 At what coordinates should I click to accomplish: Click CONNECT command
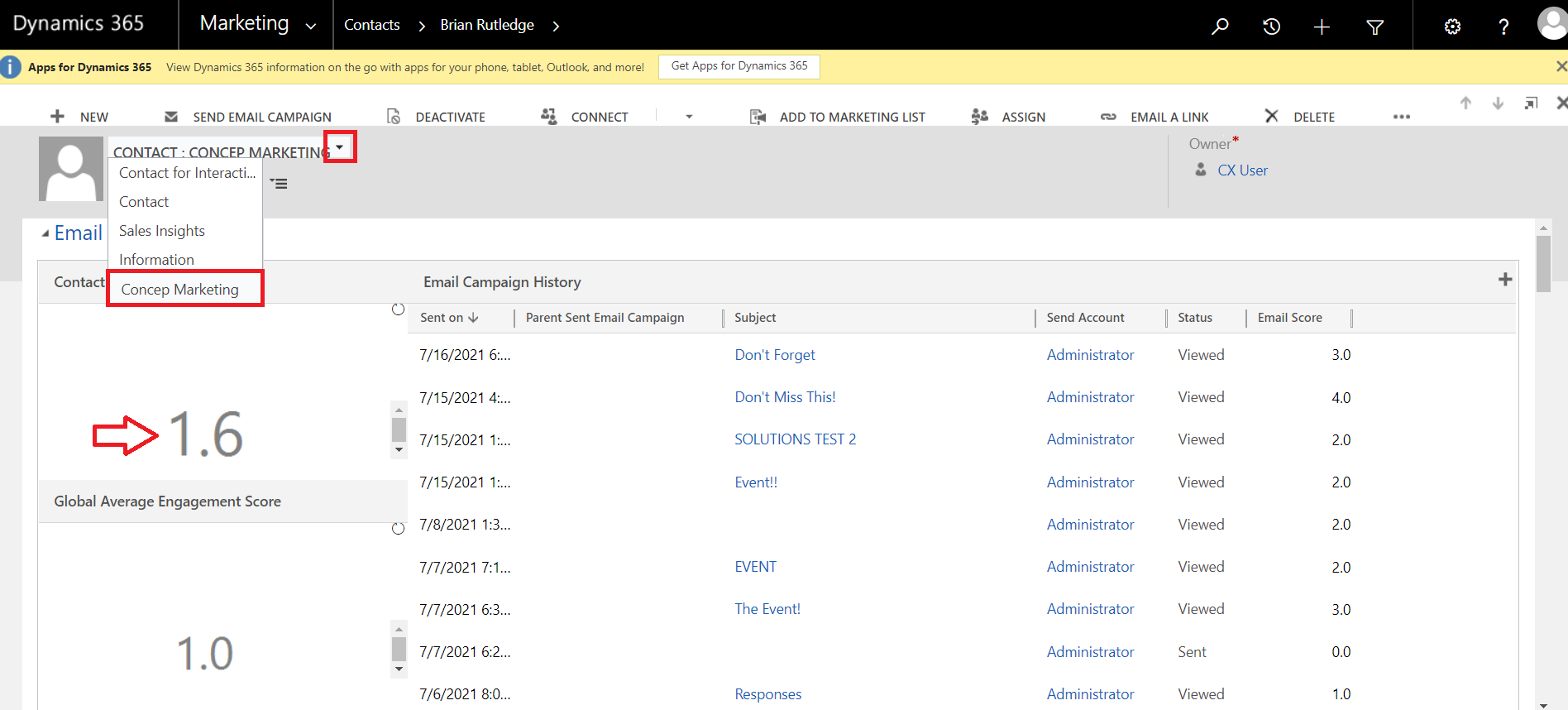[584, 117]
